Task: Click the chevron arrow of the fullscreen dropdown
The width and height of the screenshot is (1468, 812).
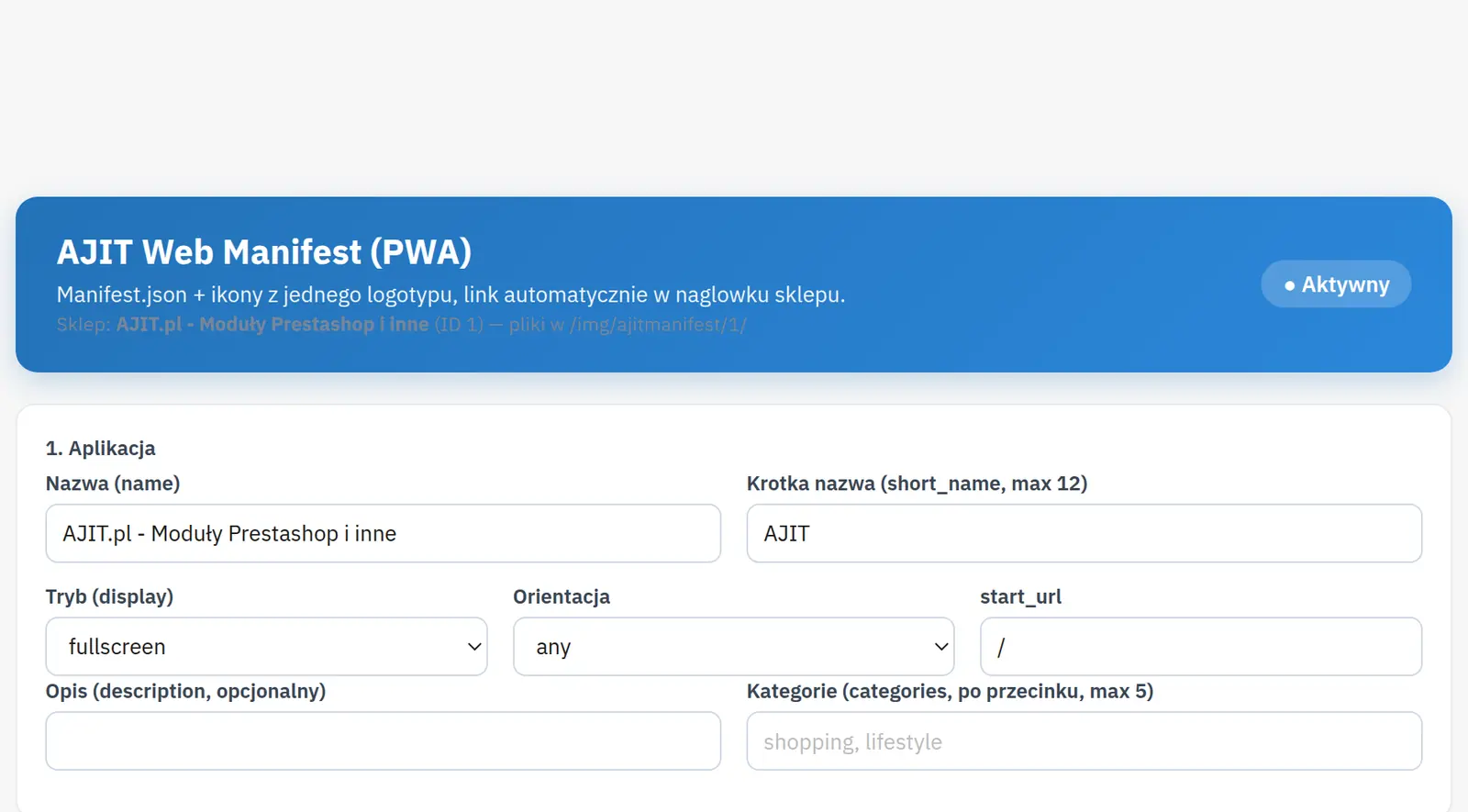Action: tap(474, 646)
